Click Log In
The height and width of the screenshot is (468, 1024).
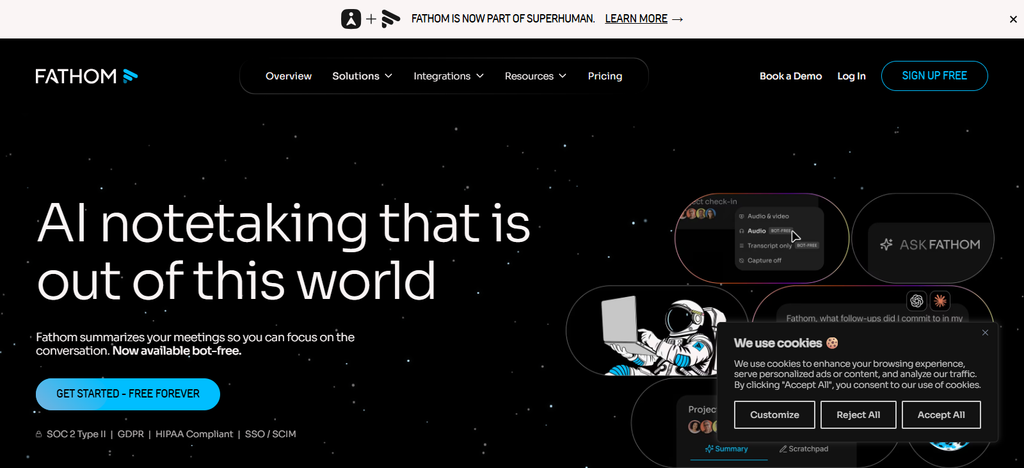[852, 76]
